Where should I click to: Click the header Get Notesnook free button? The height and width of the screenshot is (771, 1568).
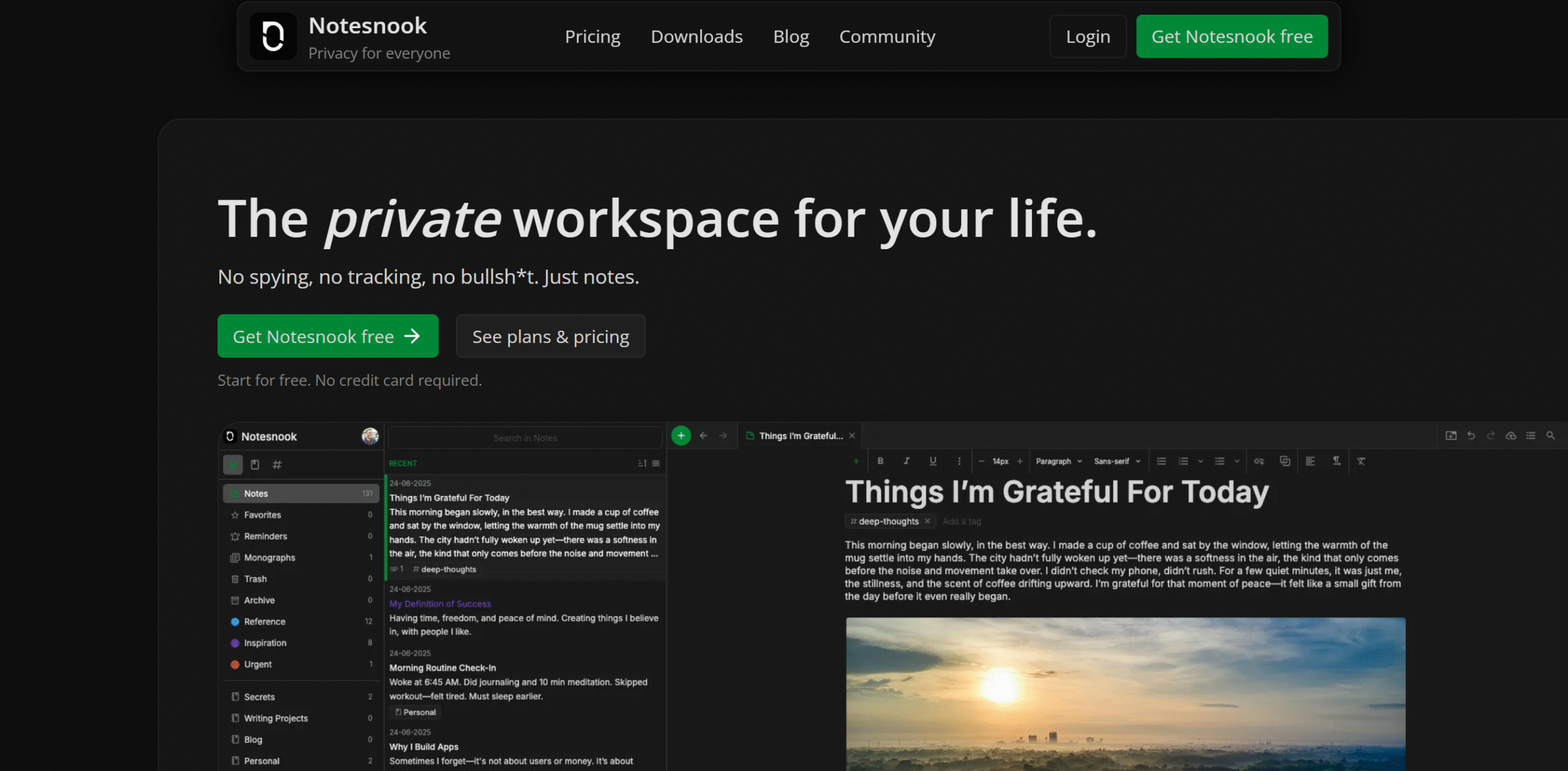coord(1232,37)
